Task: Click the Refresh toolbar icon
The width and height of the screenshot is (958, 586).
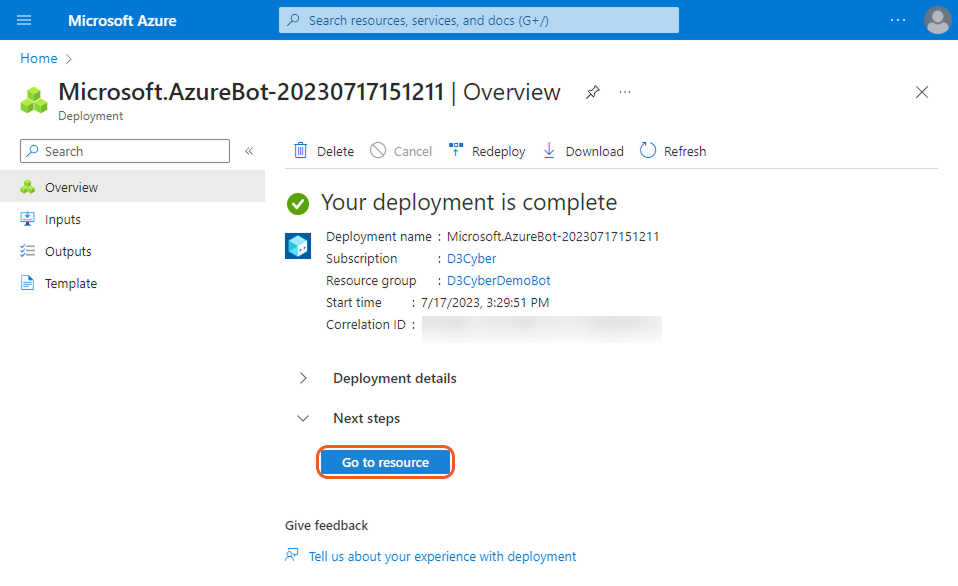Action: (x=648, y=151)
